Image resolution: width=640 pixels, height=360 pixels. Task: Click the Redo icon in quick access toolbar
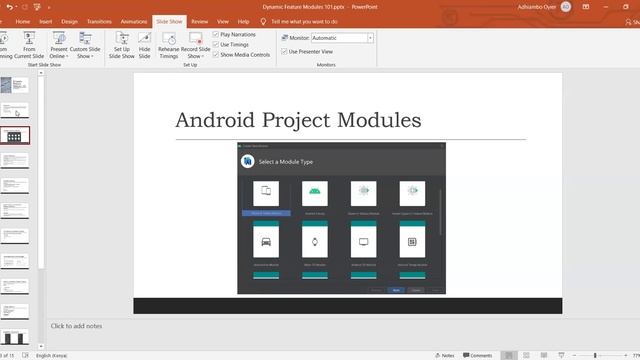25,7
